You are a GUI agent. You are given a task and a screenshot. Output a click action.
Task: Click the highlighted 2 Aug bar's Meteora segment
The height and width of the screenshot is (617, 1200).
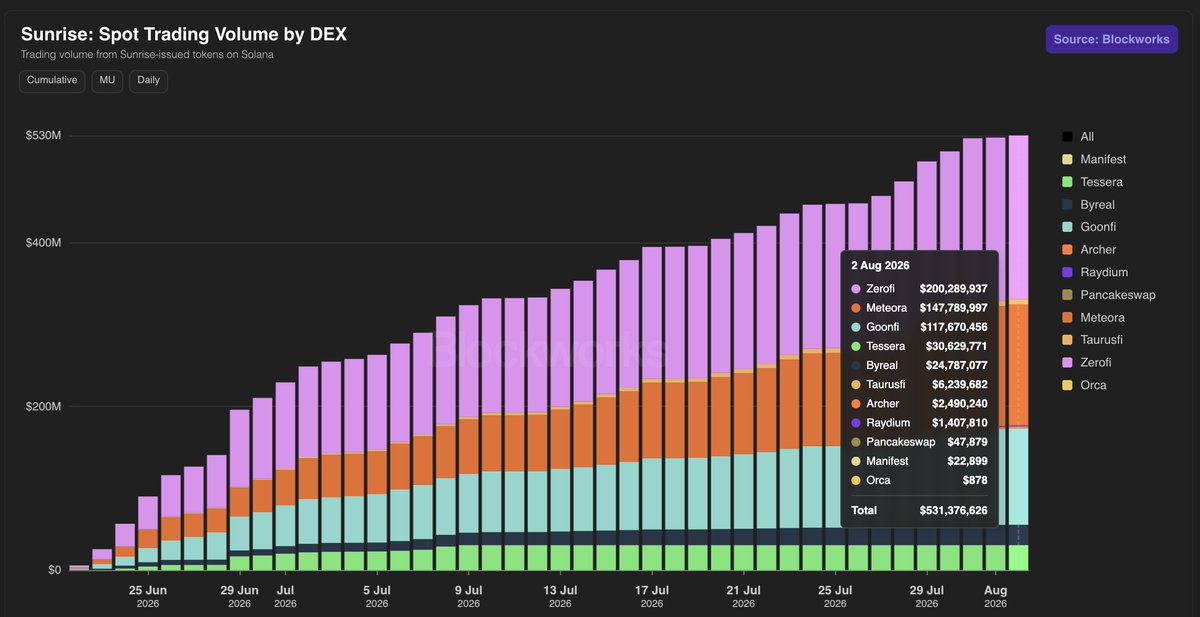click(1018, 365)
